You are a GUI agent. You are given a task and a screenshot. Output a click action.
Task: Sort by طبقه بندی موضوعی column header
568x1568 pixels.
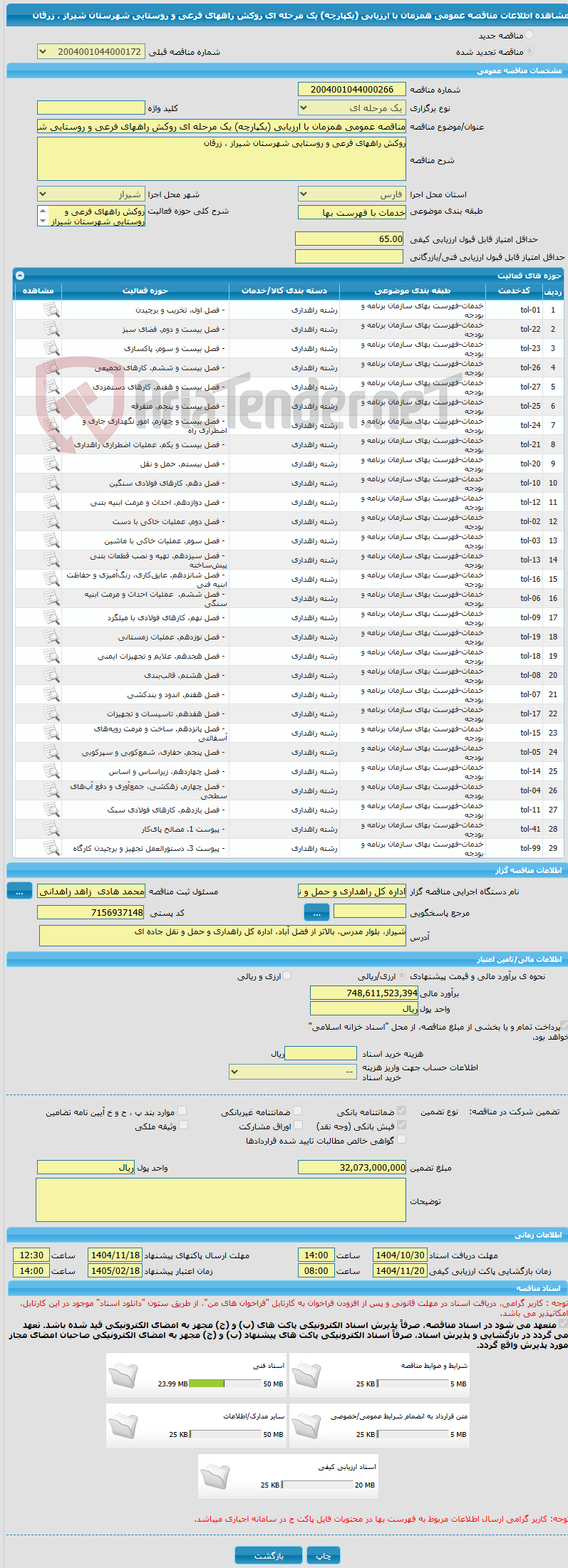[x=413, y=291]
